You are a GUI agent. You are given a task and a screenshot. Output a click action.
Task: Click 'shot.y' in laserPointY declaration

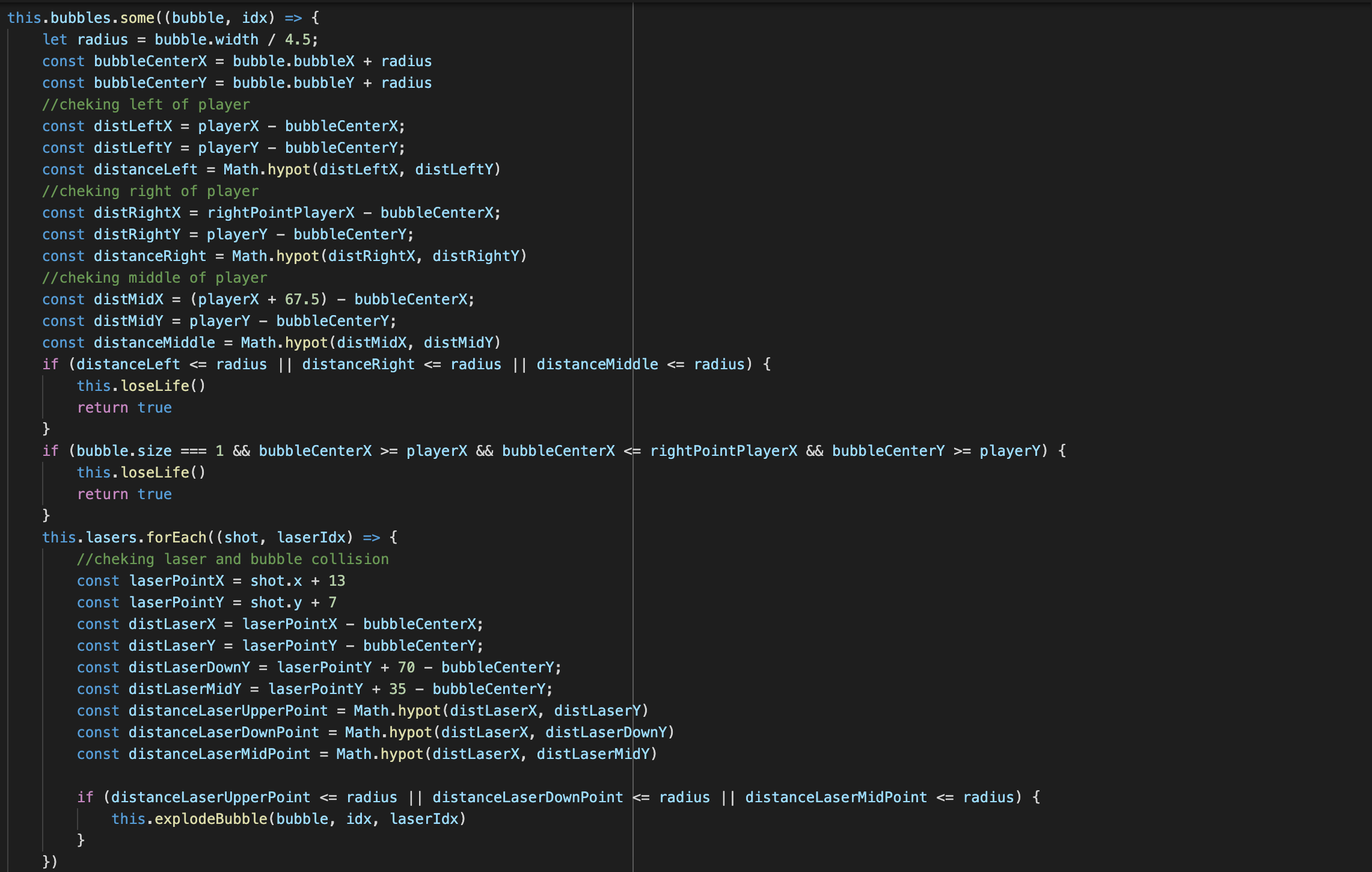pyautogui.click(x=276, y=603)
